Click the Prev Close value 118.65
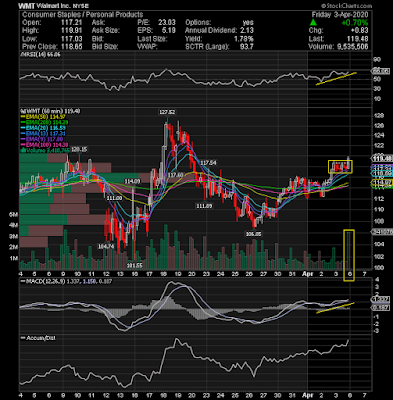 pyautogui.click(x=73, y=47)
